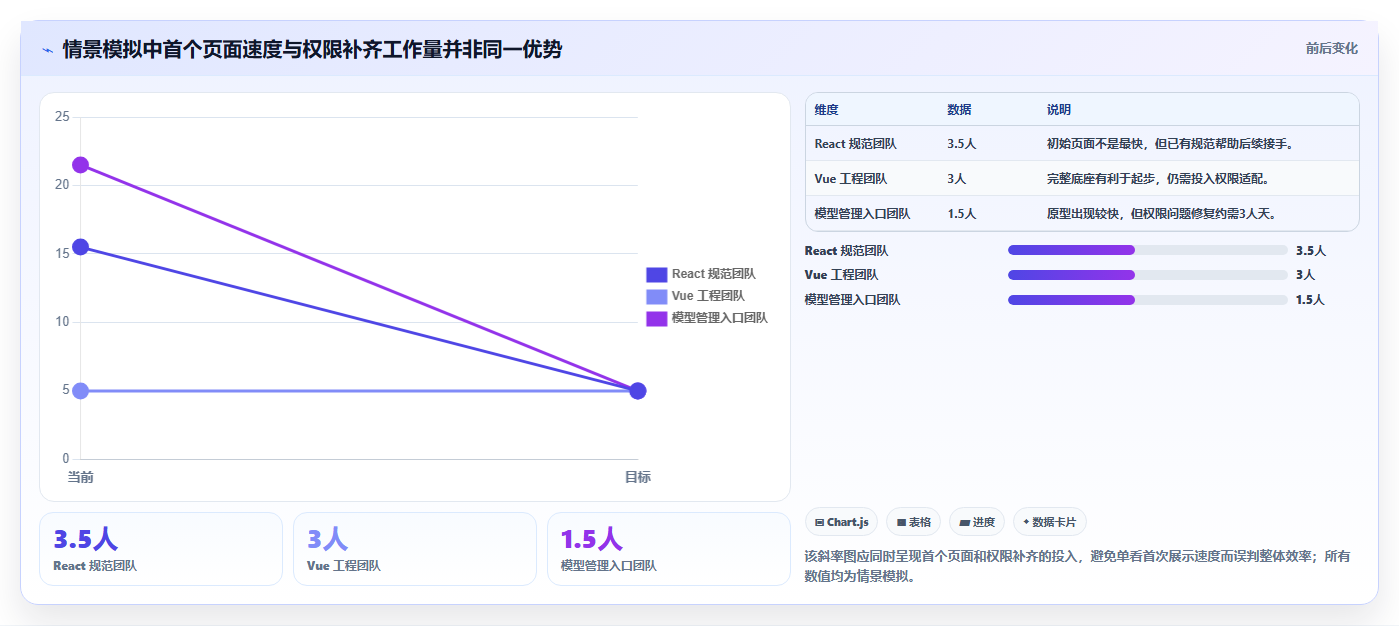Click Vue 工程团队 legend label in chart
Image resolution: width=1399 pixels, height=626 pixels.
(708, 296)
